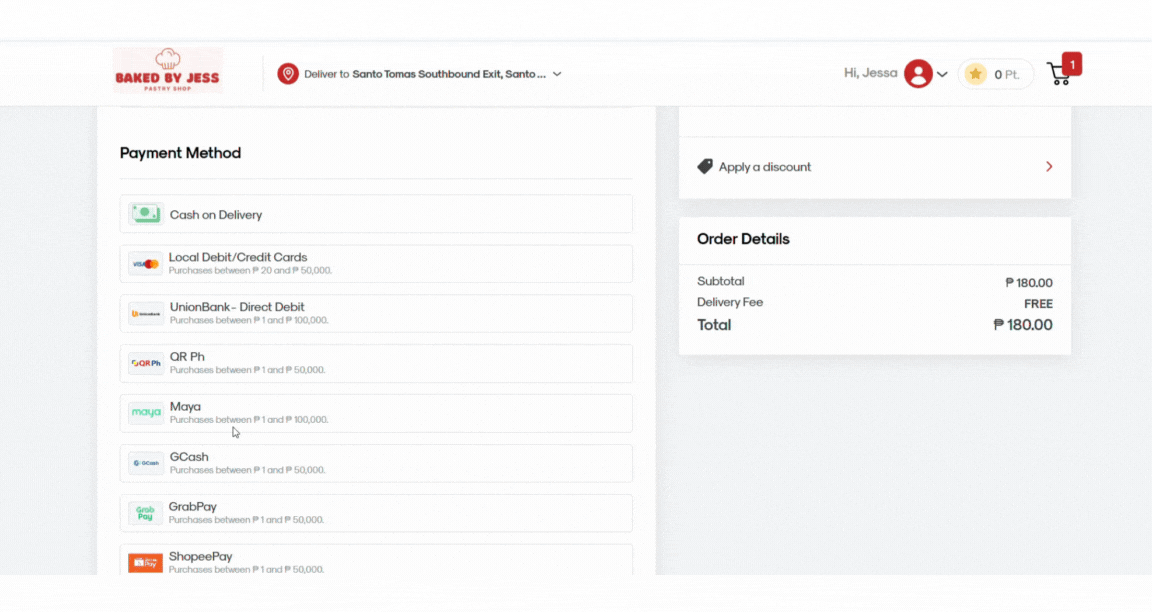This screenshot has height=612, width=1152.
Task: Click the Maya purchase limit text
Action: tap(249, 420)
